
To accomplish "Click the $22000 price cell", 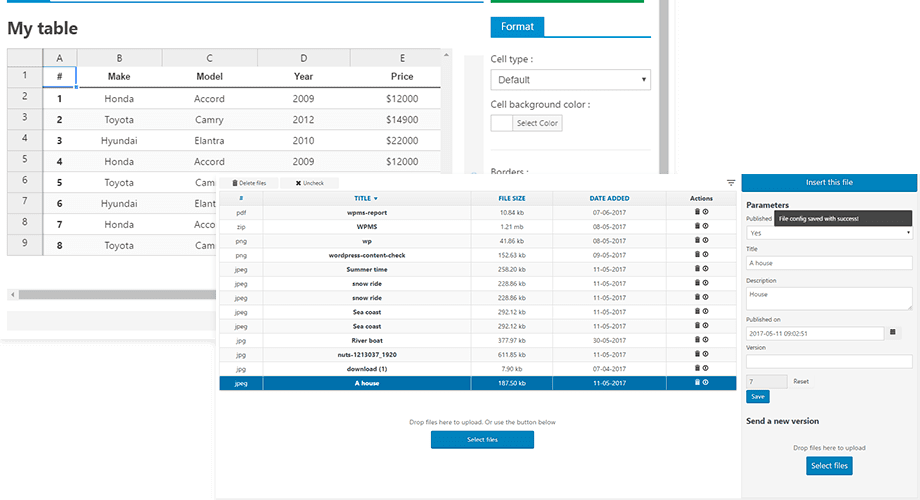I will click(x=402, y=141).
